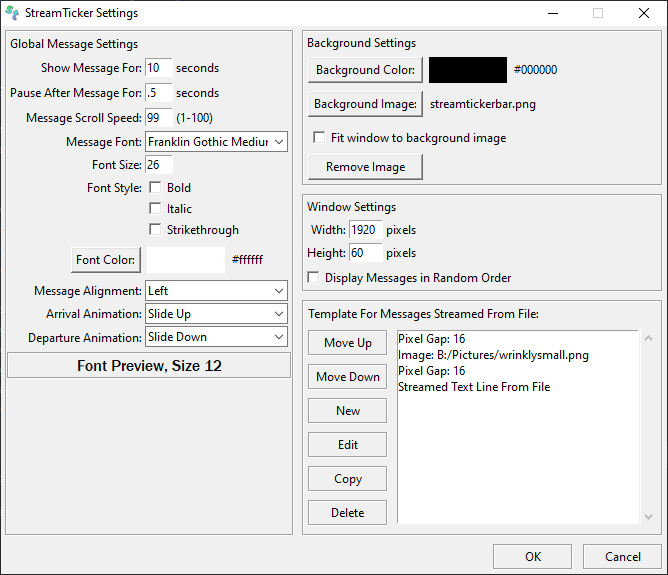
Task: Click the Edit template button
Action: (x=348, y=445)
